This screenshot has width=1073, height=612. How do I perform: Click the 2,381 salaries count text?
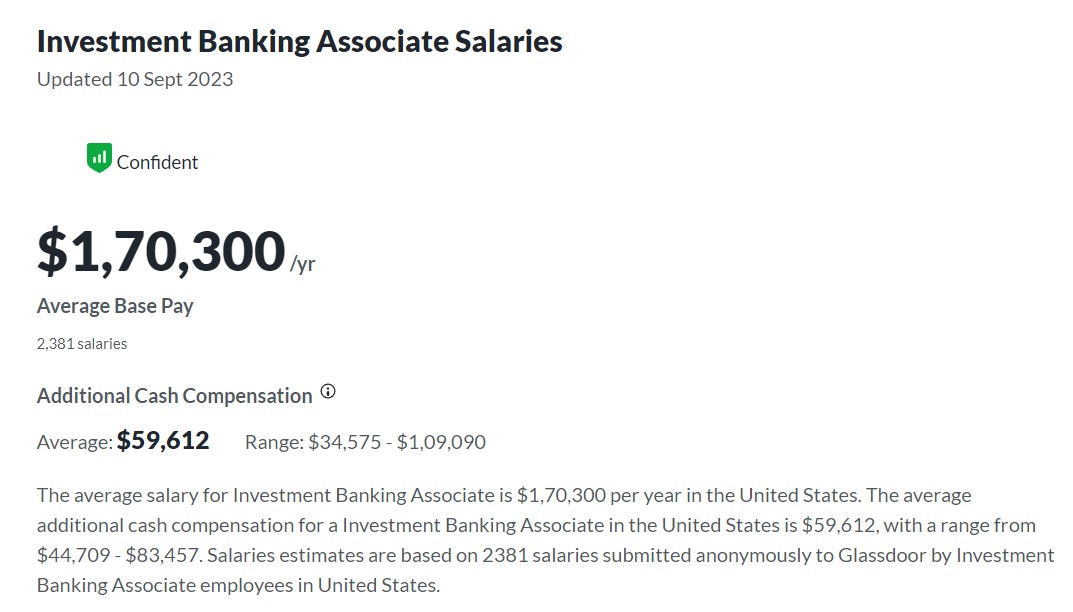tap(82, 344)
